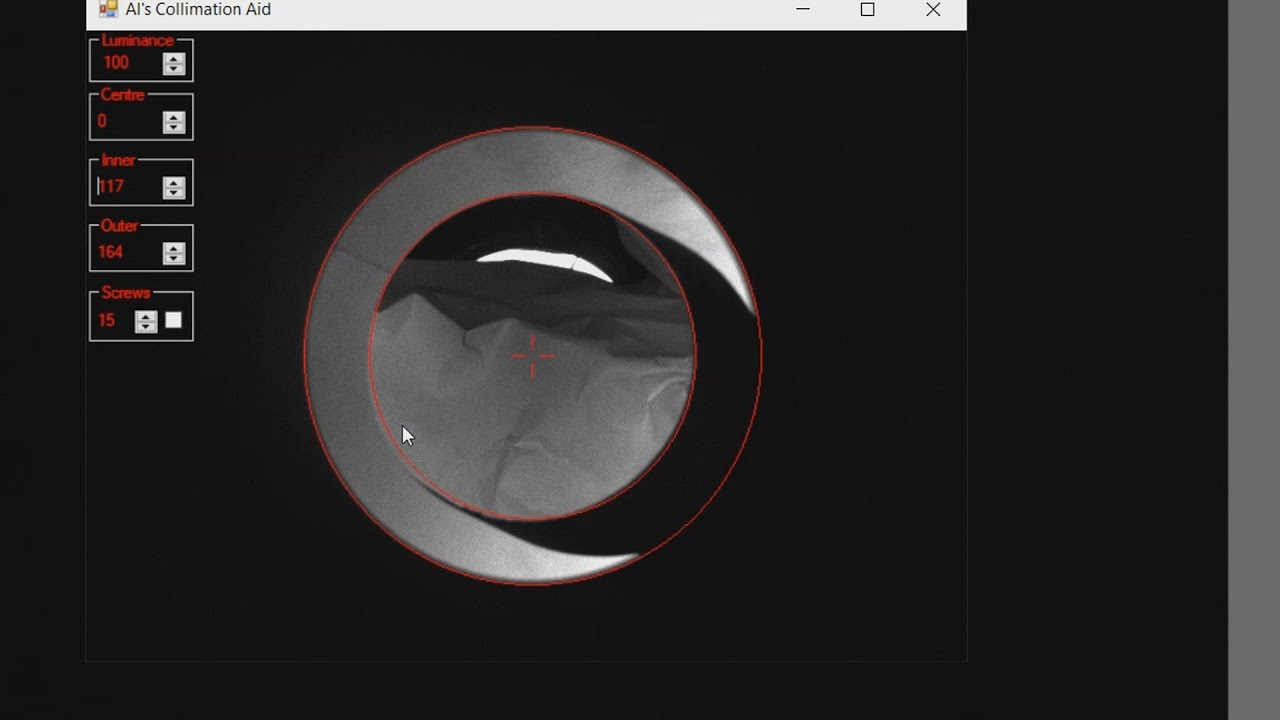Minimize the Collimation Aid window

[803, 10]
